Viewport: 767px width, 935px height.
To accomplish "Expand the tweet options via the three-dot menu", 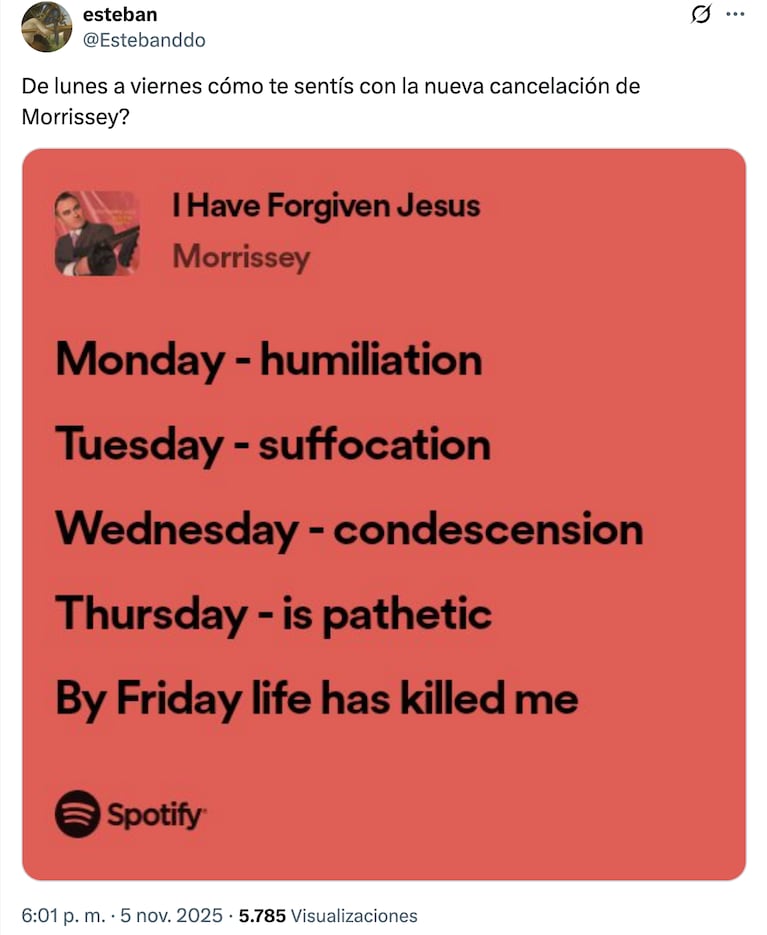I will pos(737,13).
